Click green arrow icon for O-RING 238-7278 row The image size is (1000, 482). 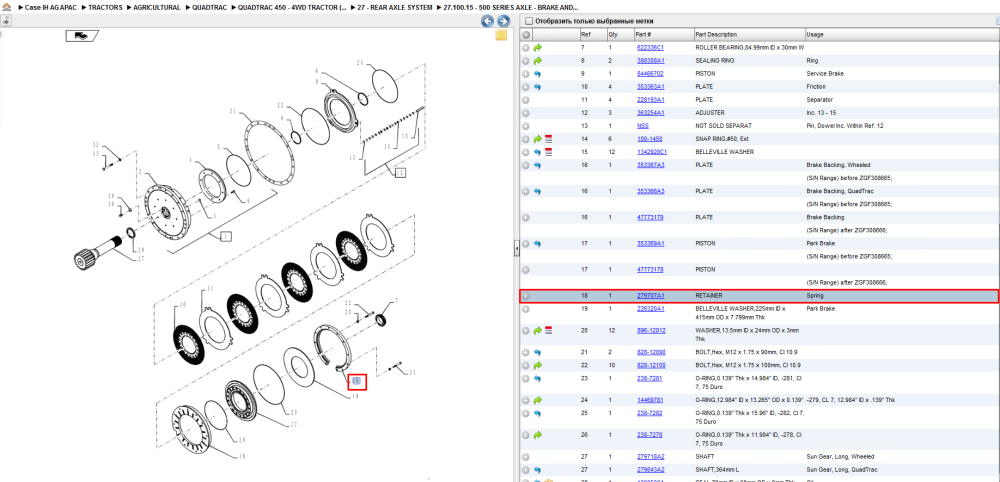(538, 435)
